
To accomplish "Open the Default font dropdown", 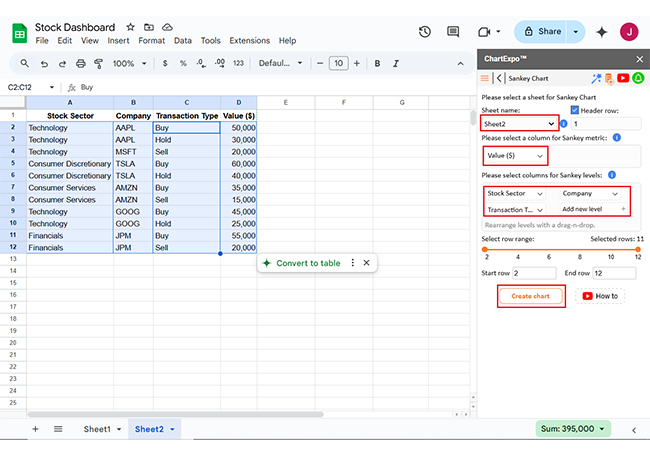I will pos(280,63).
